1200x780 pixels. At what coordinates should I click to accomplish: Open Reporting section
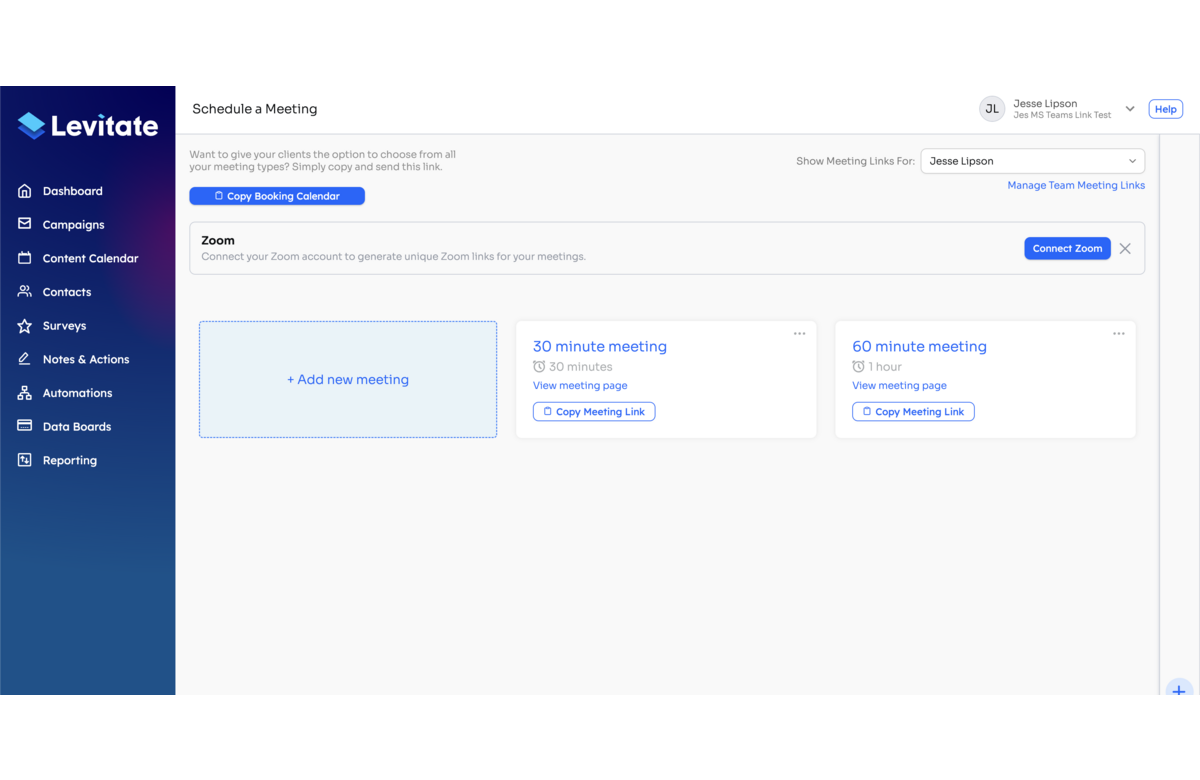pos(70,460)
